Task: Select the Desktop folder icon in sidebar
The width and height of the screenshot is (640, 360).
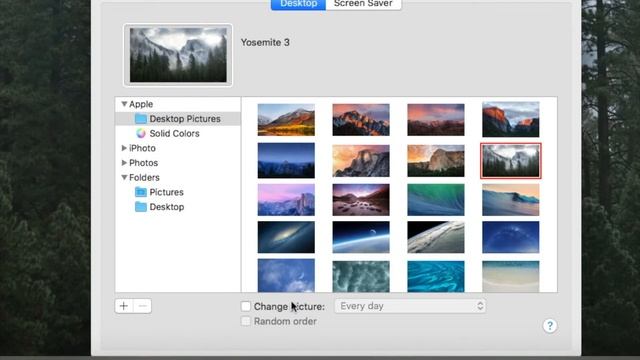Action: (141, 207)
